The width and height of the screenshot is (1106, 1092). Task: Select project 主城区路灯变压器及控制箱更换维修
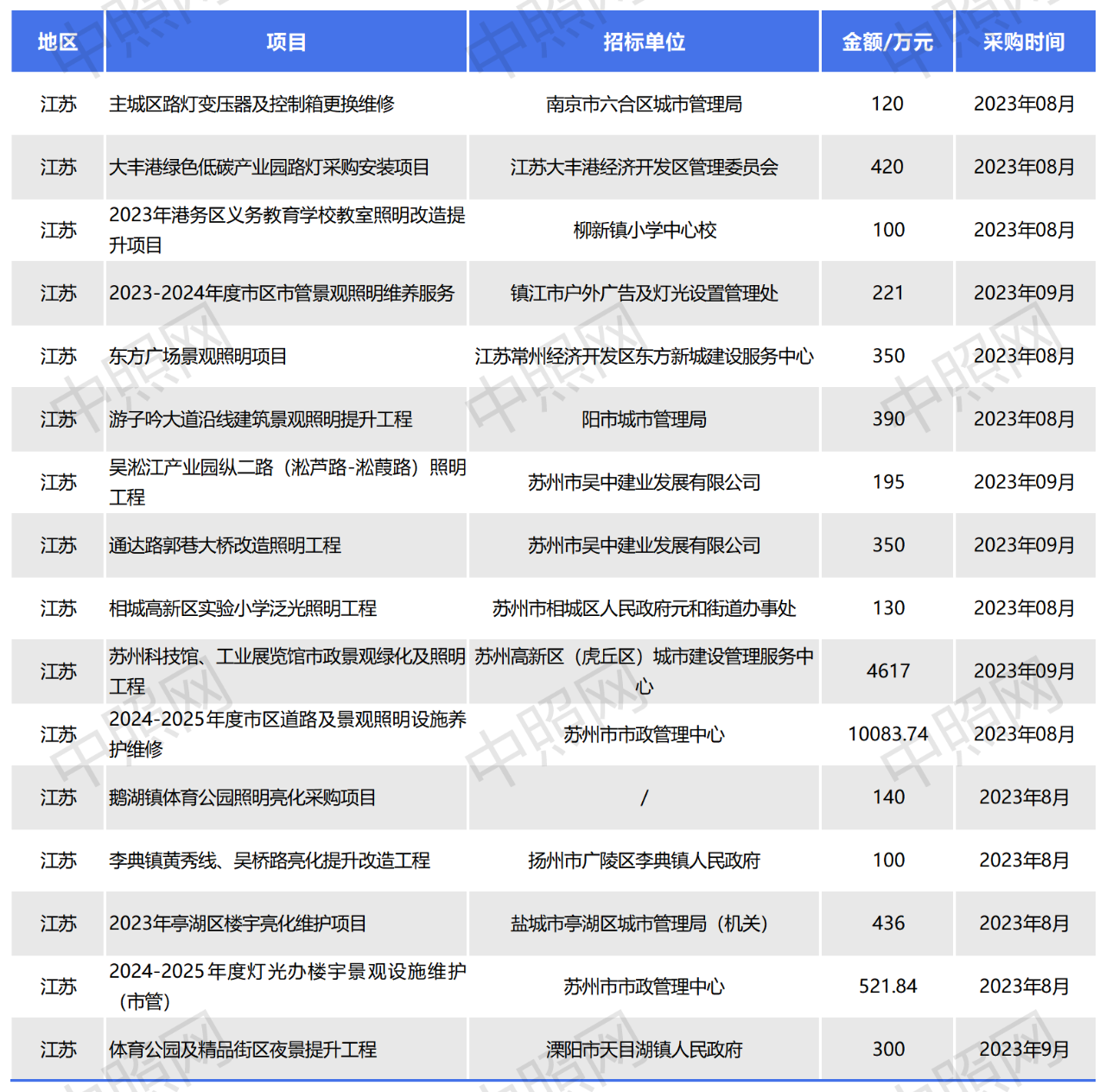tap(251, 104)
